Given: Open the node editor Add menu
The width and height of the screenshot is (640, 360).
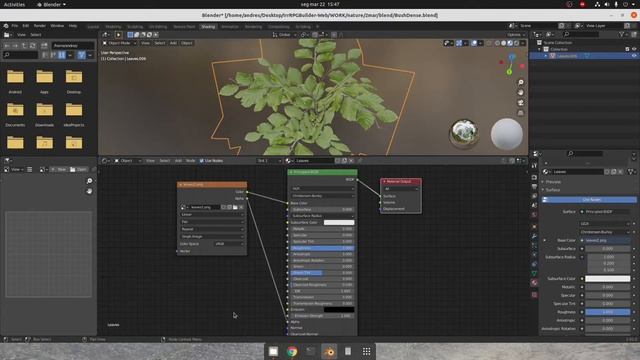Looking at the screenshot, I should tap(178, 161).
